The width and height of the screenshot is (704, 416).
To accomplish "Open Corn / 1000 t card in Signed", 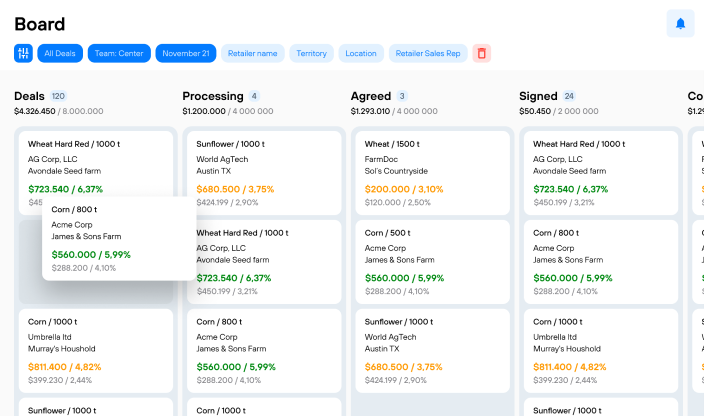I will coord(601,351).
